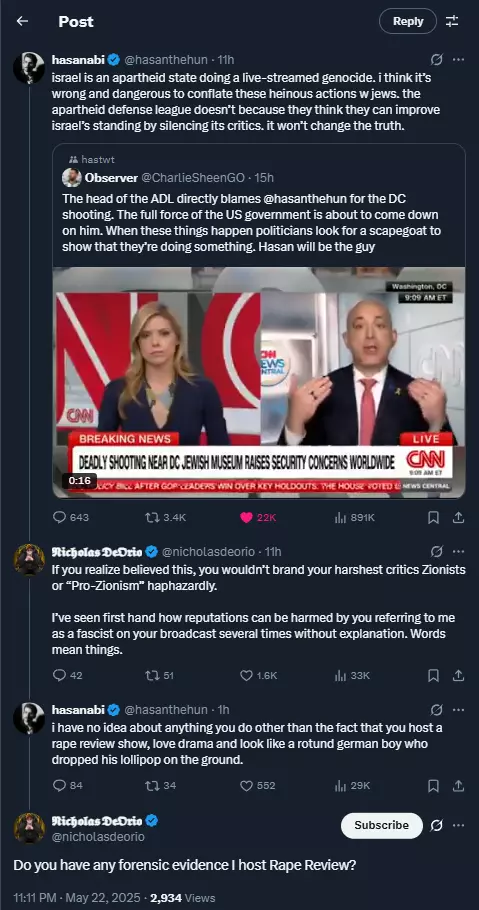Share hasanabi's top post
479x910 pixels.
458,518
